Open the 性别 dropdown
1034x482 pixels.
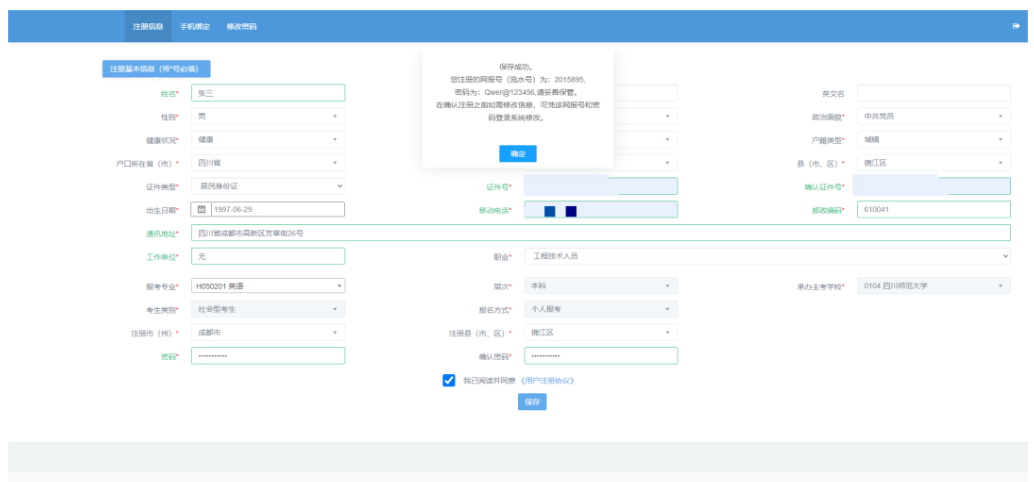[x=267, y=116]
